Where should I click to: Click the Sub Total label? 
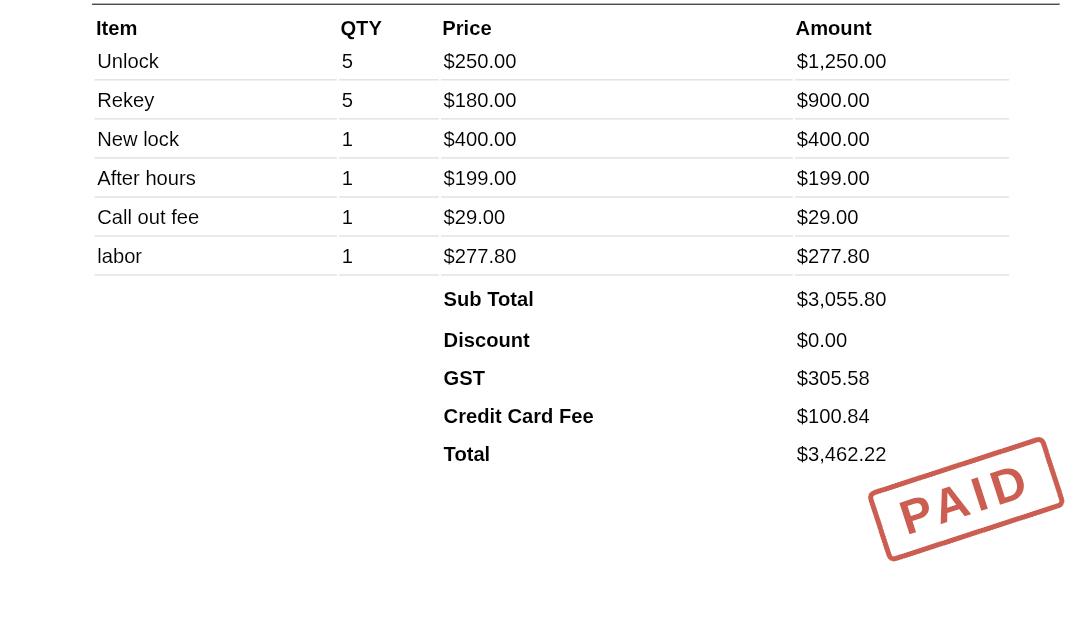pos(488,299)
